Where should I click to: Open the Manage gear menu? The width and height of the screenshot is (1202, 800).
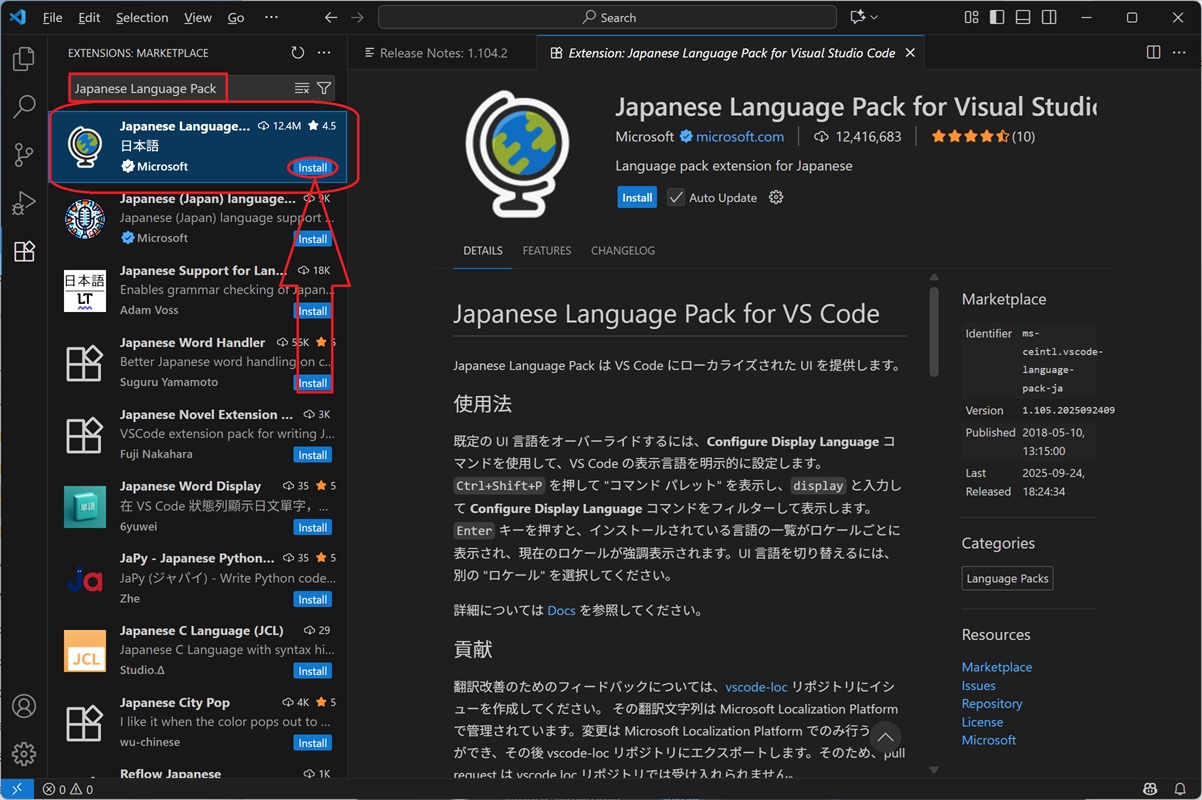point(24,754)
